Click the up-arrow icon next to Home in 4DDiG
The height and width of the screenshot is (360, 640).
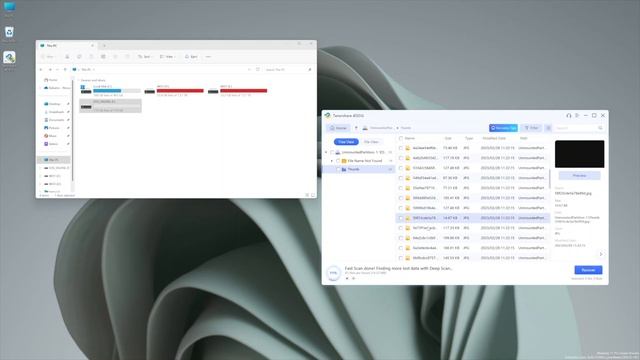click(x=356, y=128)
